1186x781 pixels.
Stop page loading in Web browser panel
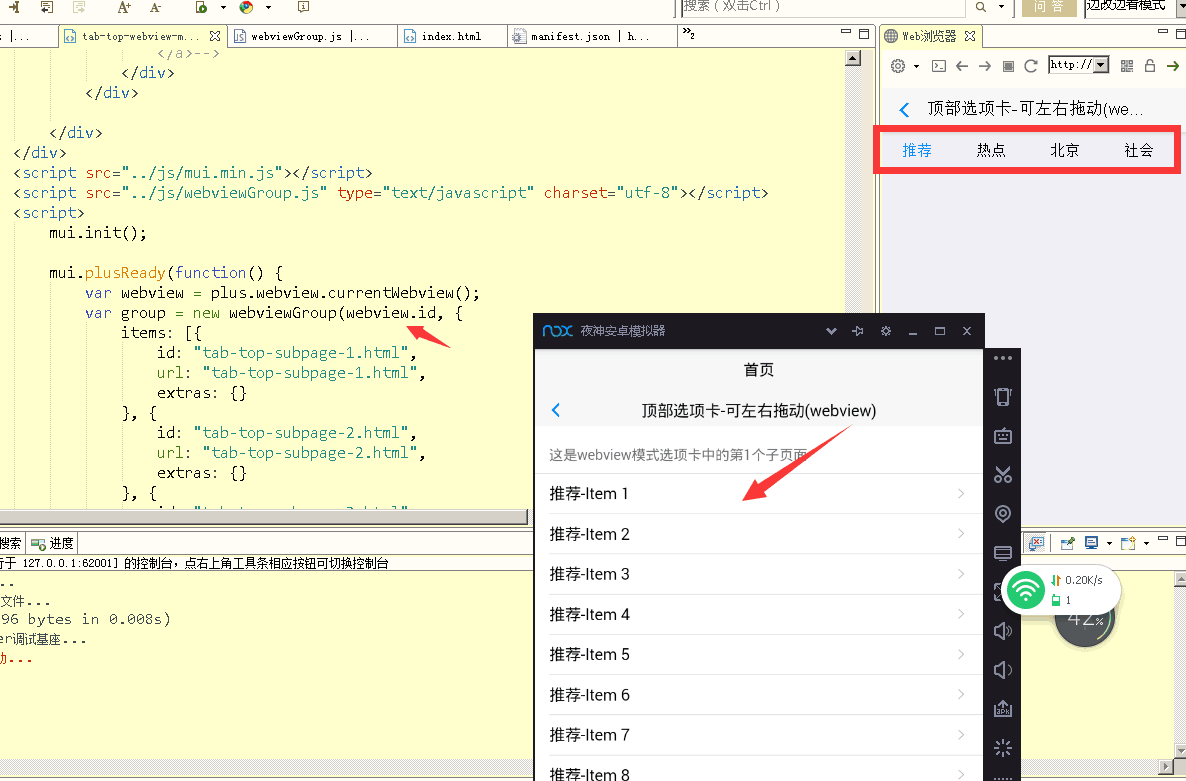tap(1008, 67)
